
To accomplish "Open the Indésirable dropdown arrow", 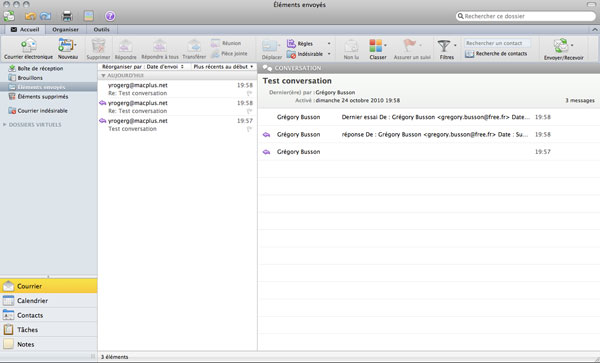I will [329, 54].
